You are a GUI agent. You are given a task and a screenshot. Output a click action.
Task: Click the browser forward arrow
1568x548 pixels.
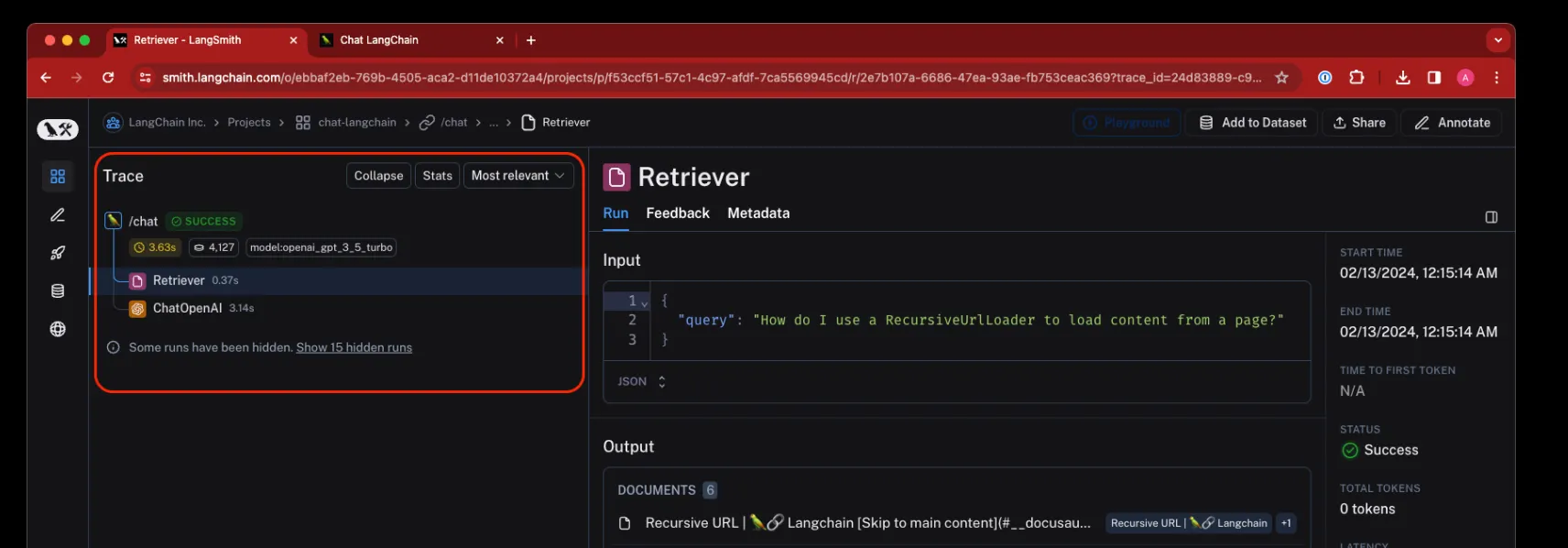pyautogui.click(x=77, y=78)
